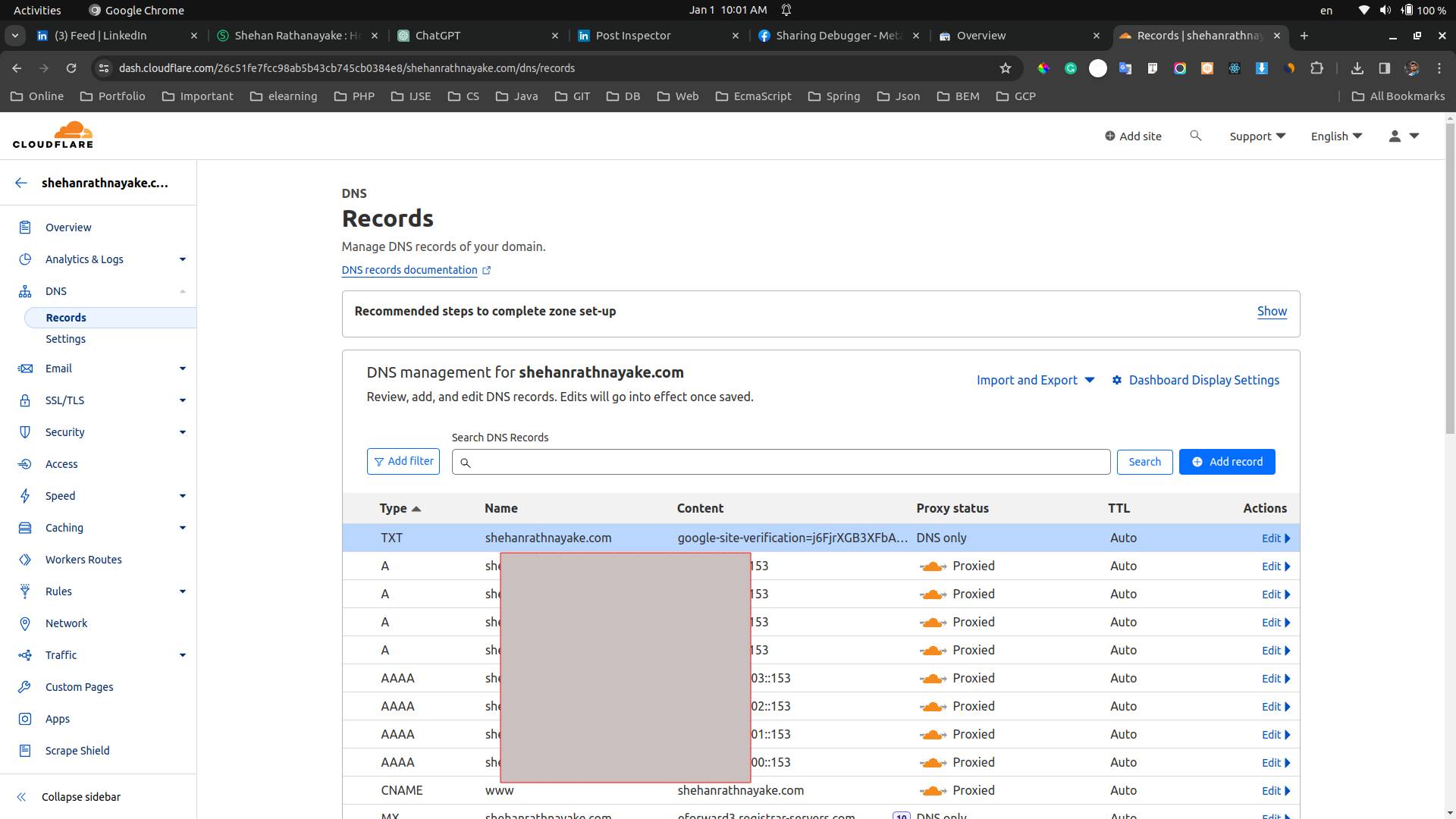
Task: Click the back arrow beside domain name
Action: (x=21, y=183)
